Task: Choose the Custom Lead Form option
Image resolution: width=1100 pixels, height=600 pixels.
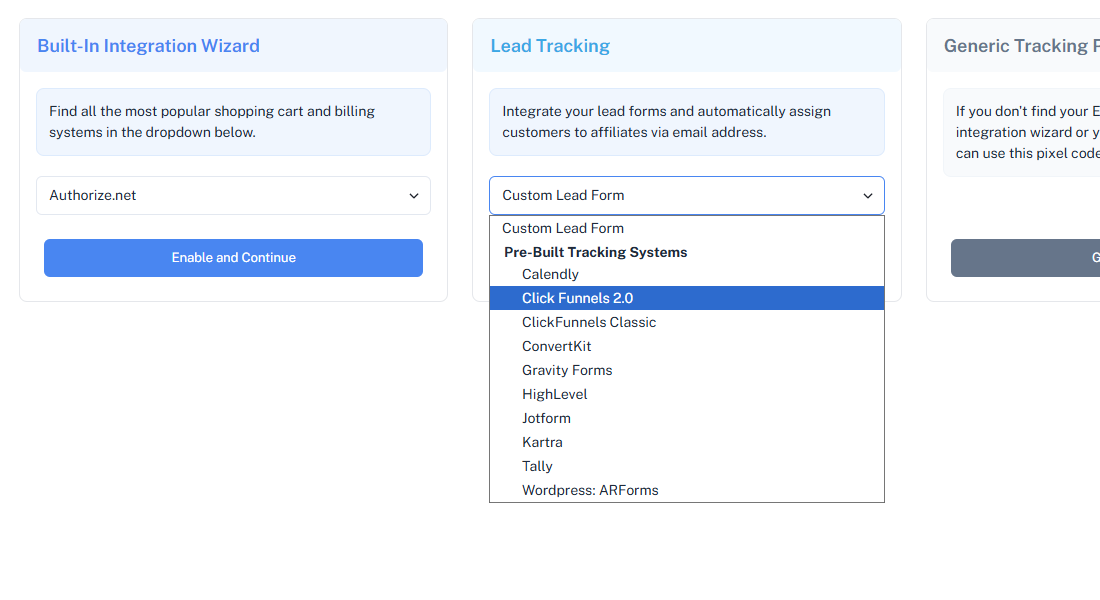Action: [x=562, y=227]
